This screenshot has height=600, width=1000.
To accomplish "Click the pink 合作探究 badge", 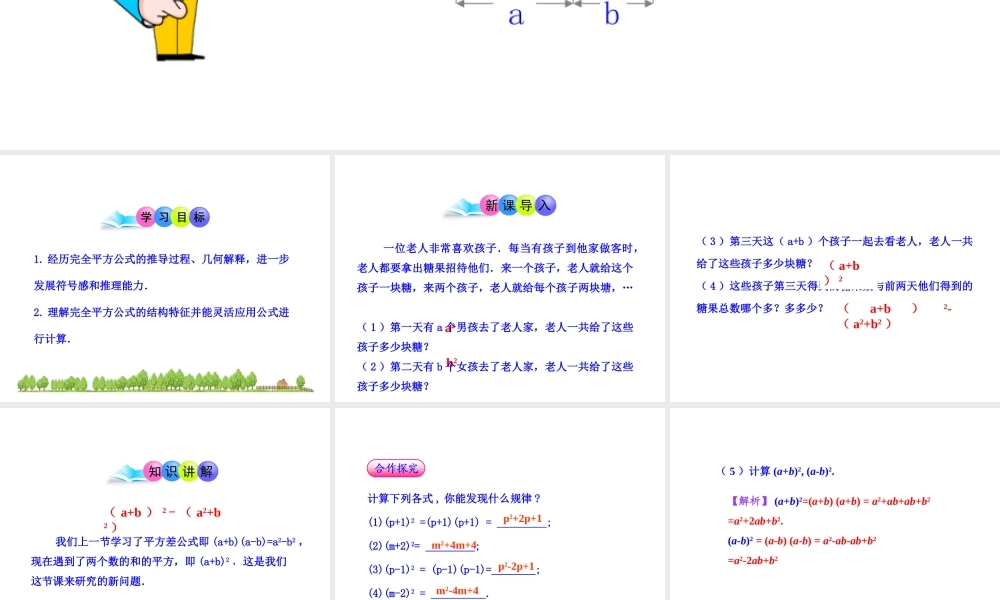I will 395,468.
